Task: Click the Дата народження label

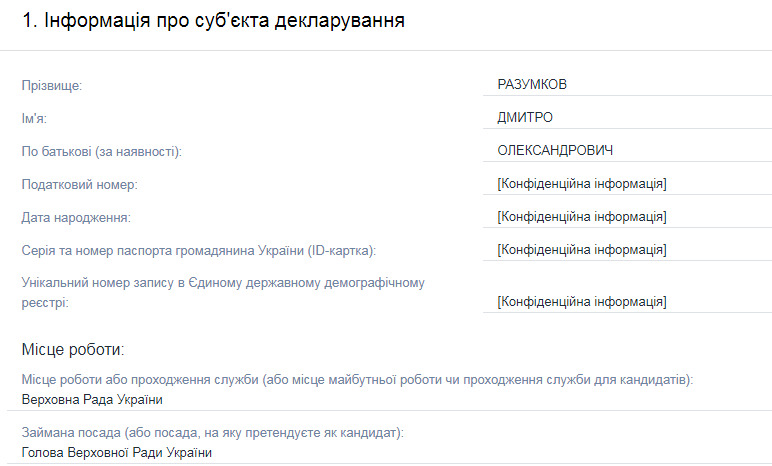Action: click(76, 218)
